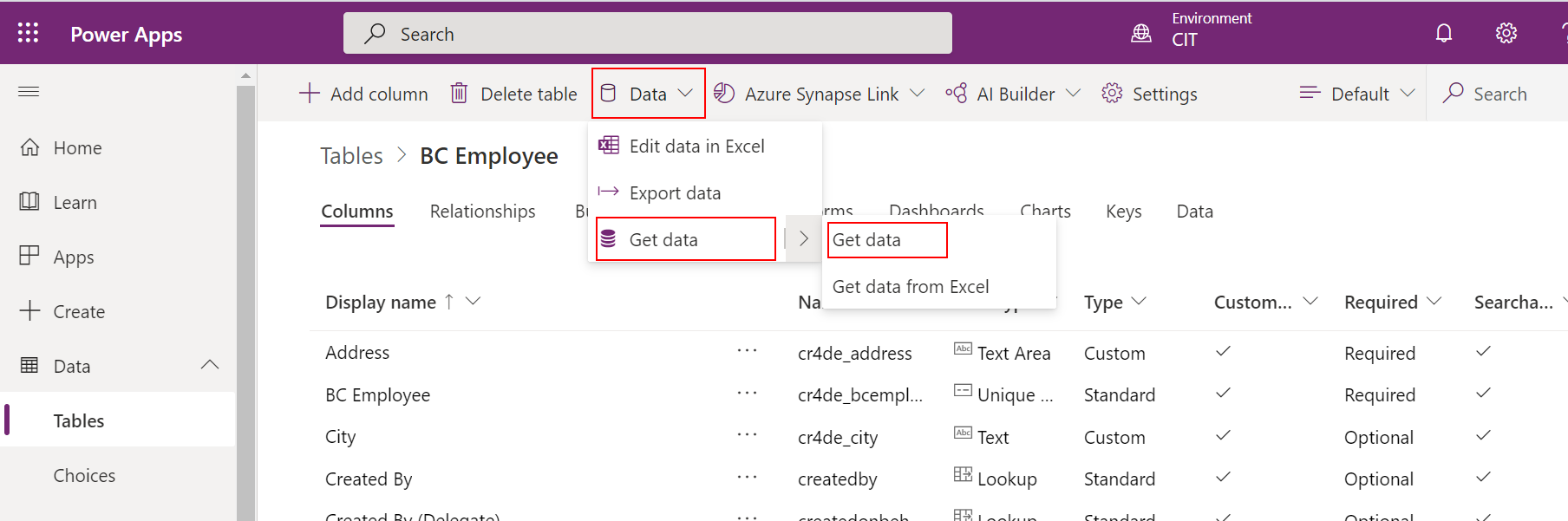Open more options for Created By row

pos(747,477)
